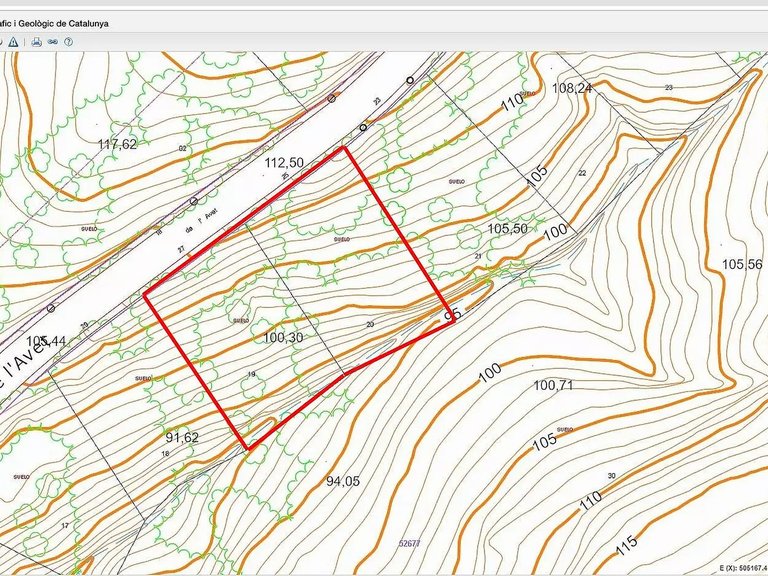Click parcel number 02 on the map

[183, 148]
